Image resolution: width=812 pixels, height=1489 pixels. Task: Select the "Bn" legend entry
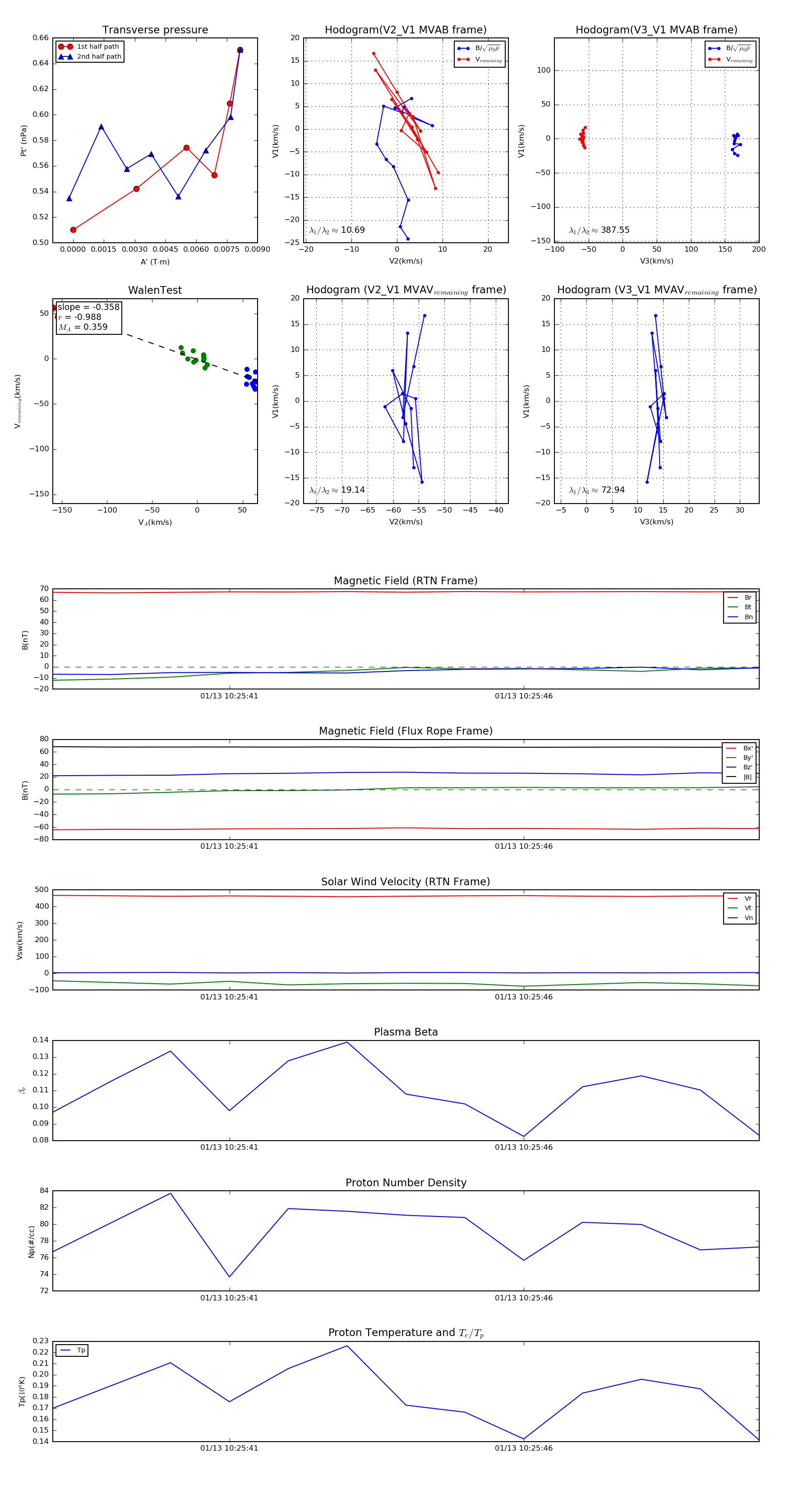pos(740,617)
